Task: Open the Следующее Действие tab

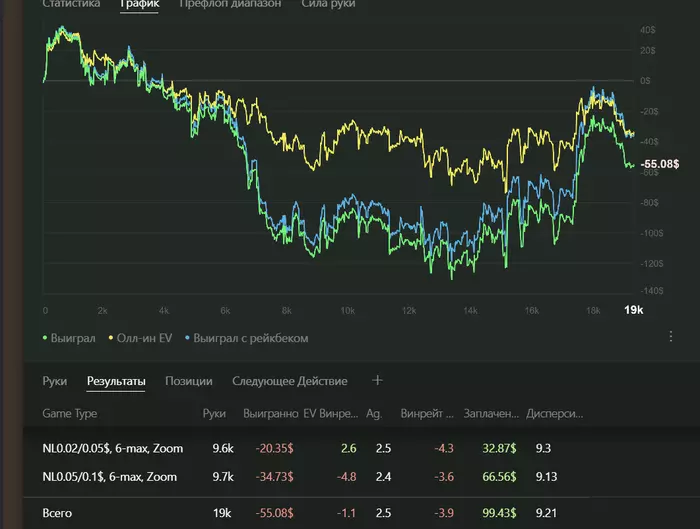Action: click(x=289, y=381)
